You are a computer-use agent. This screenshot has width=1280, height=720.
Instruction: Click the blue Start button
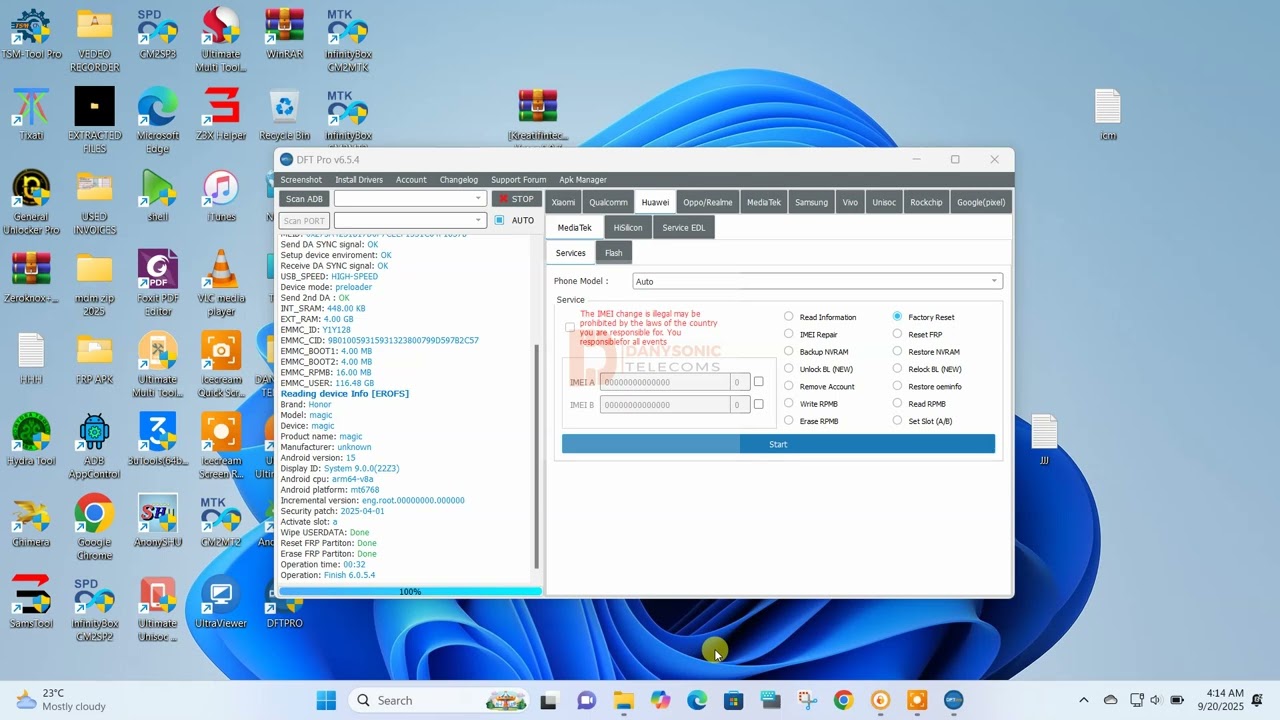[778, 444]
